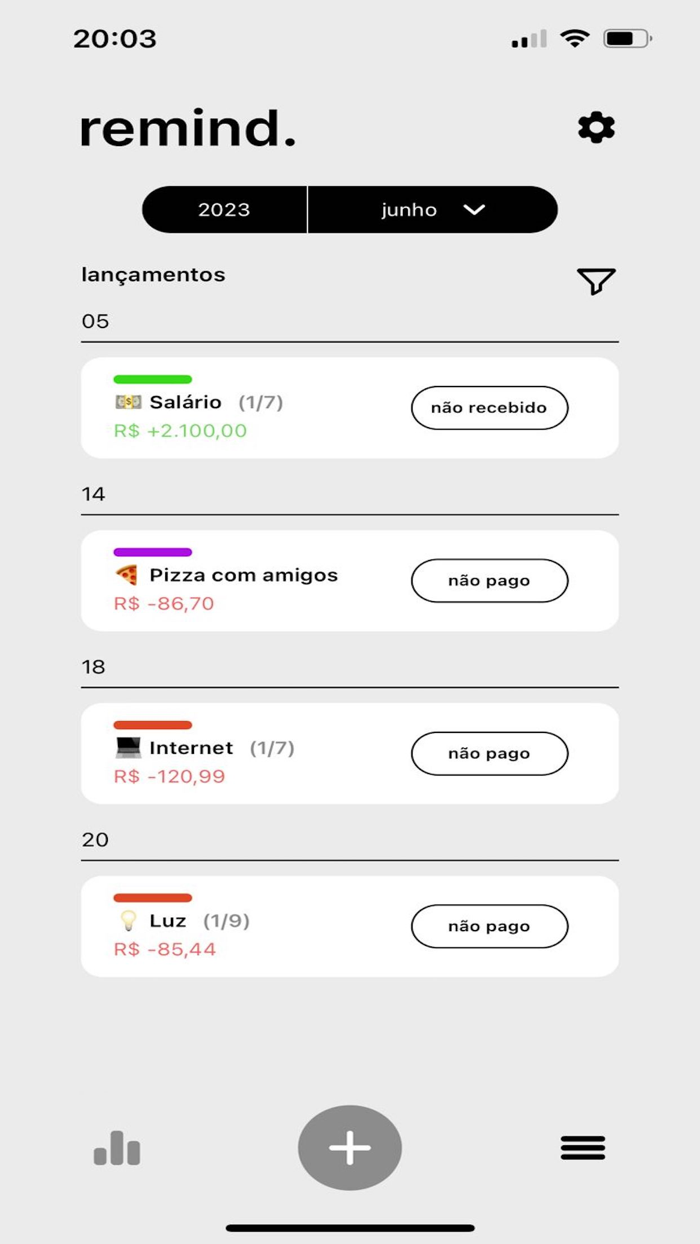This screenshot has height=1244, width=700.
Task: Click the money emoji on the Salário entry
Action: (128, 402)
